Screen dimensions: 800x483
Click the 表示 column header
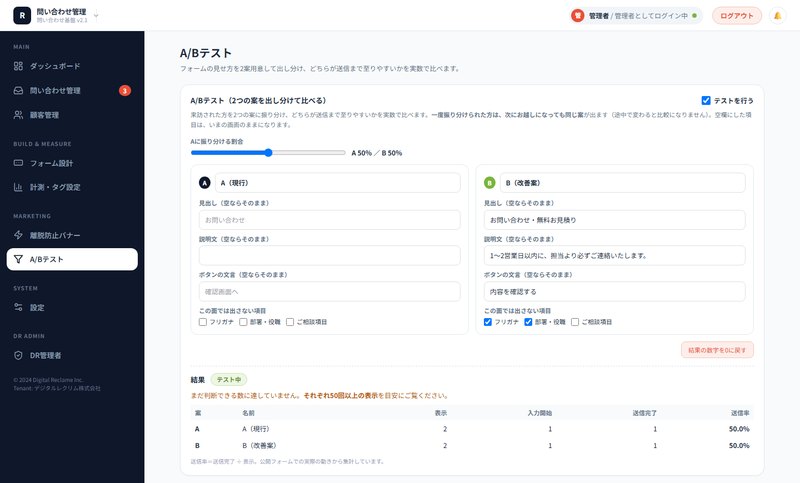441,413
